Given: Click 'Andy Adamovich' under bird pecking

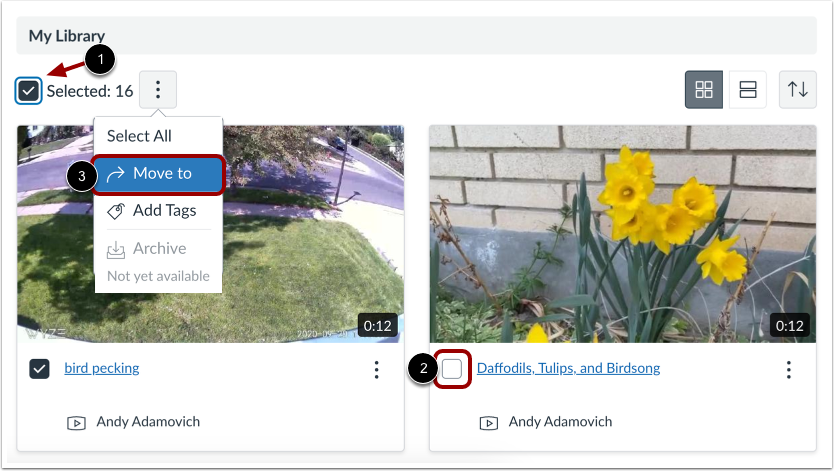Looking at the screenshot, I should (148, 422).
